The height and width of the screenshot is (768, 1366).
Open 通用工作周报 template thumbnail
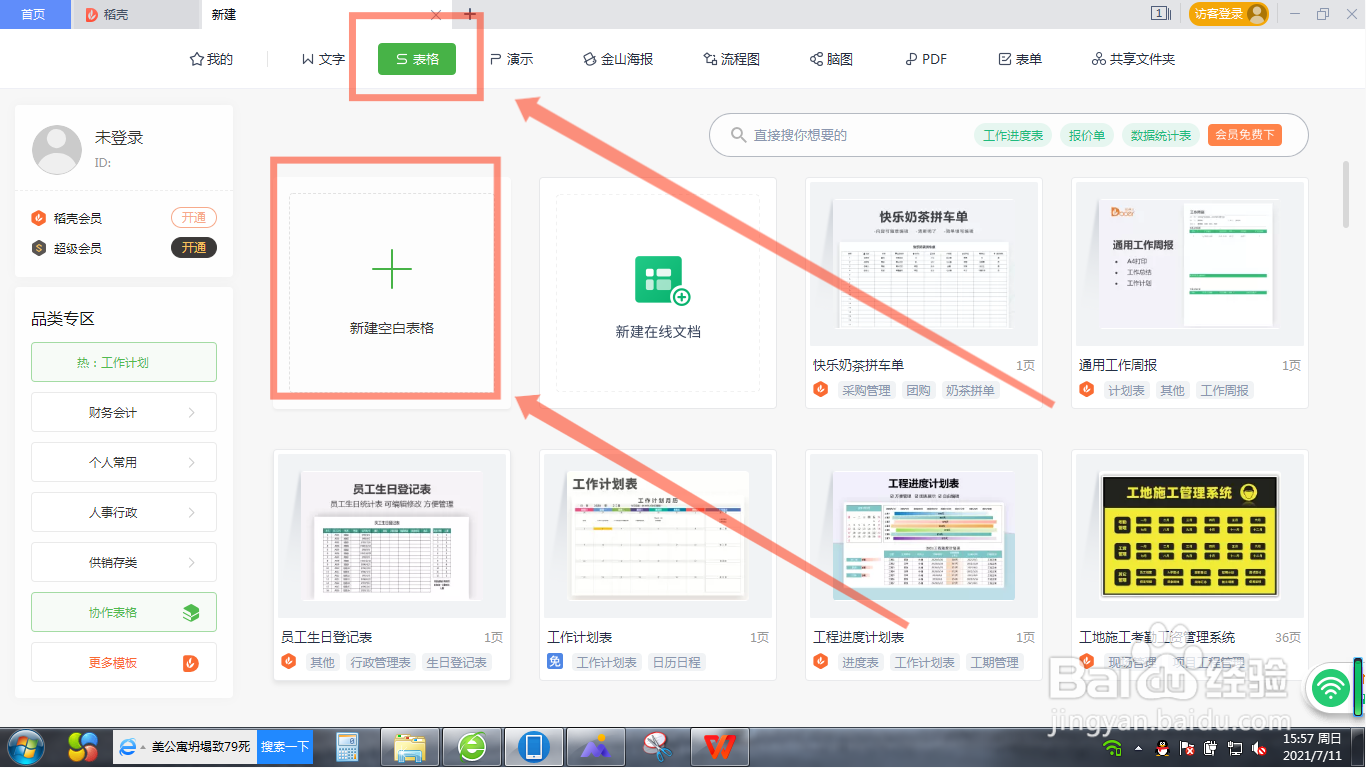click(1190, 264)
